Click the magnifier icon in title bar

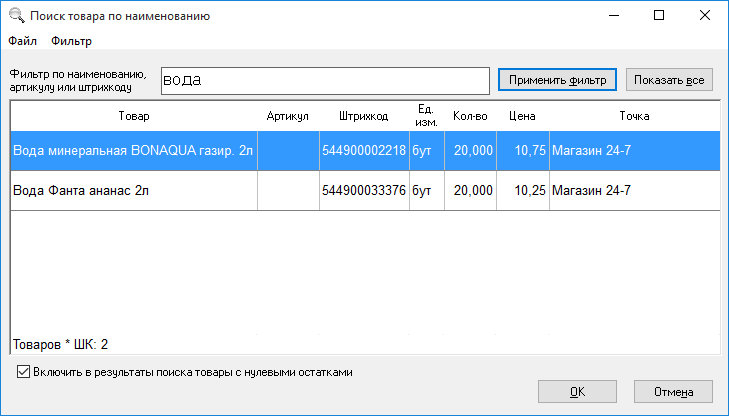point(15,16)
